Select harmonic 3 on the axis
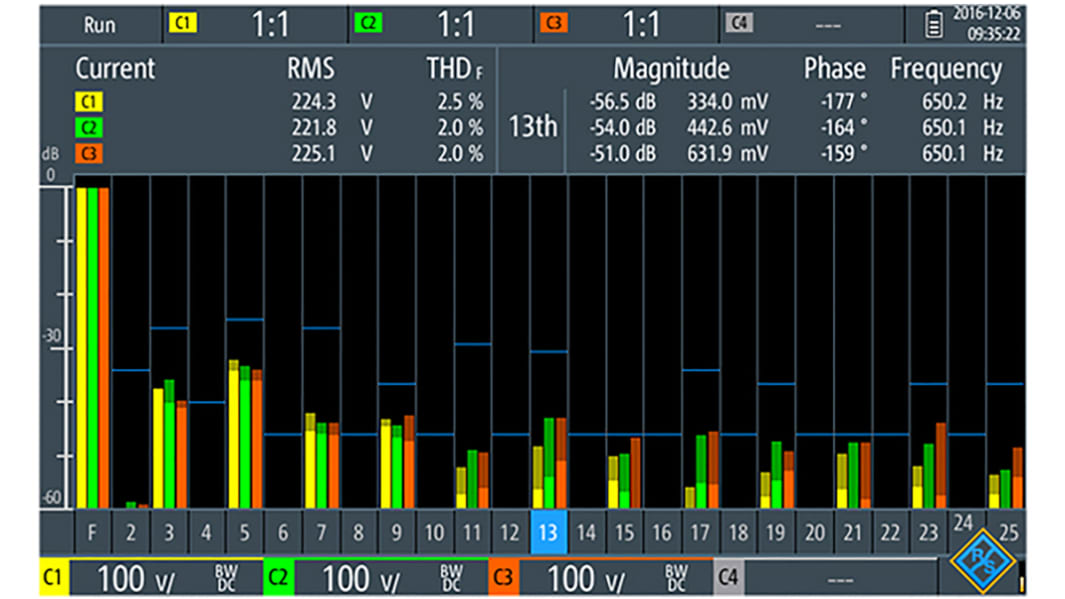This screenshot has height=599, width=1065. (x=168, y=532)
